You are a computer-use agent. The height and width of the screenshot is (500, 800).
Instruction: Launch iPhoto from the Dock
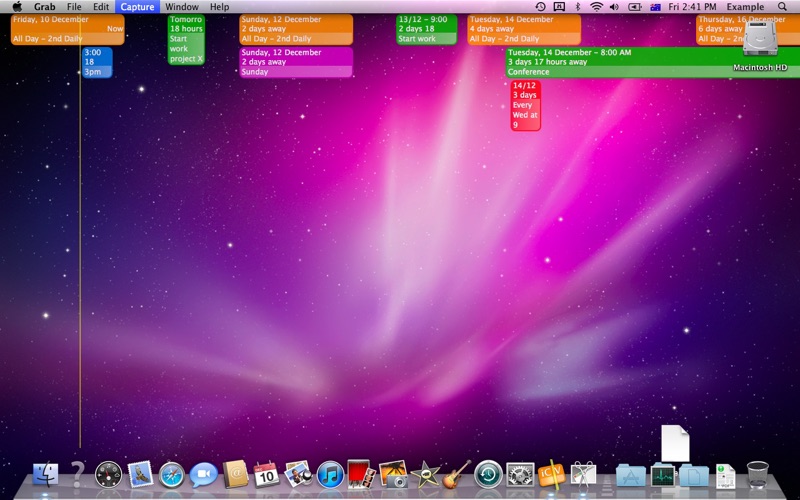[x=393, y=474]
